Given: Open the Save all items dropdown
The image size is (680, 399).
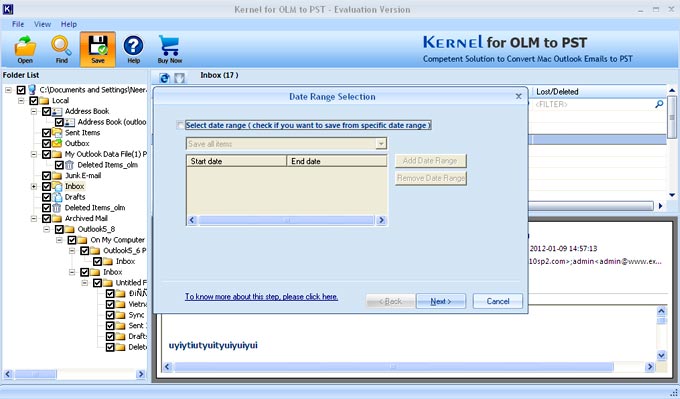Looking at the screenshot, I should [x=381, y=144].
